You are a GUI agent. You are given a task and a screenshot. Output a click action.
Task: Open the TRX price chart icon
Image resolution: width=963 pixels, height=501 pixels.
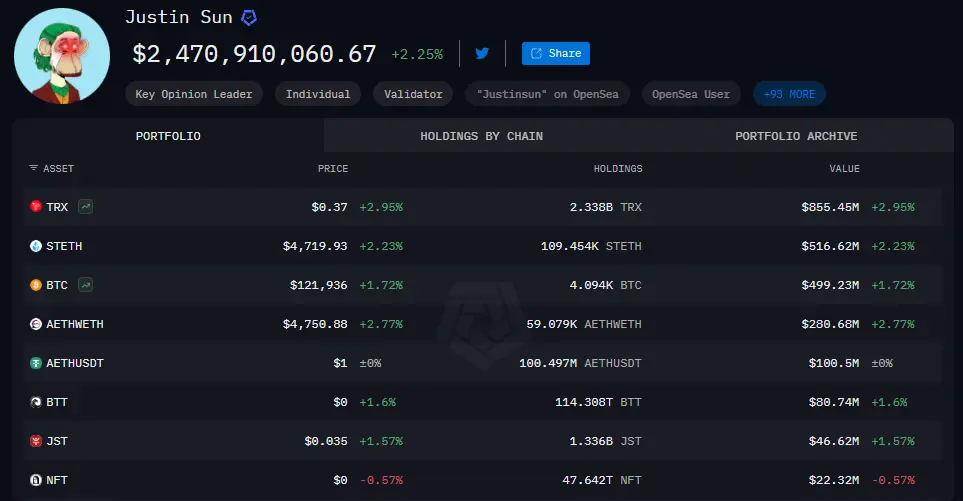click(x=87, y=207)
